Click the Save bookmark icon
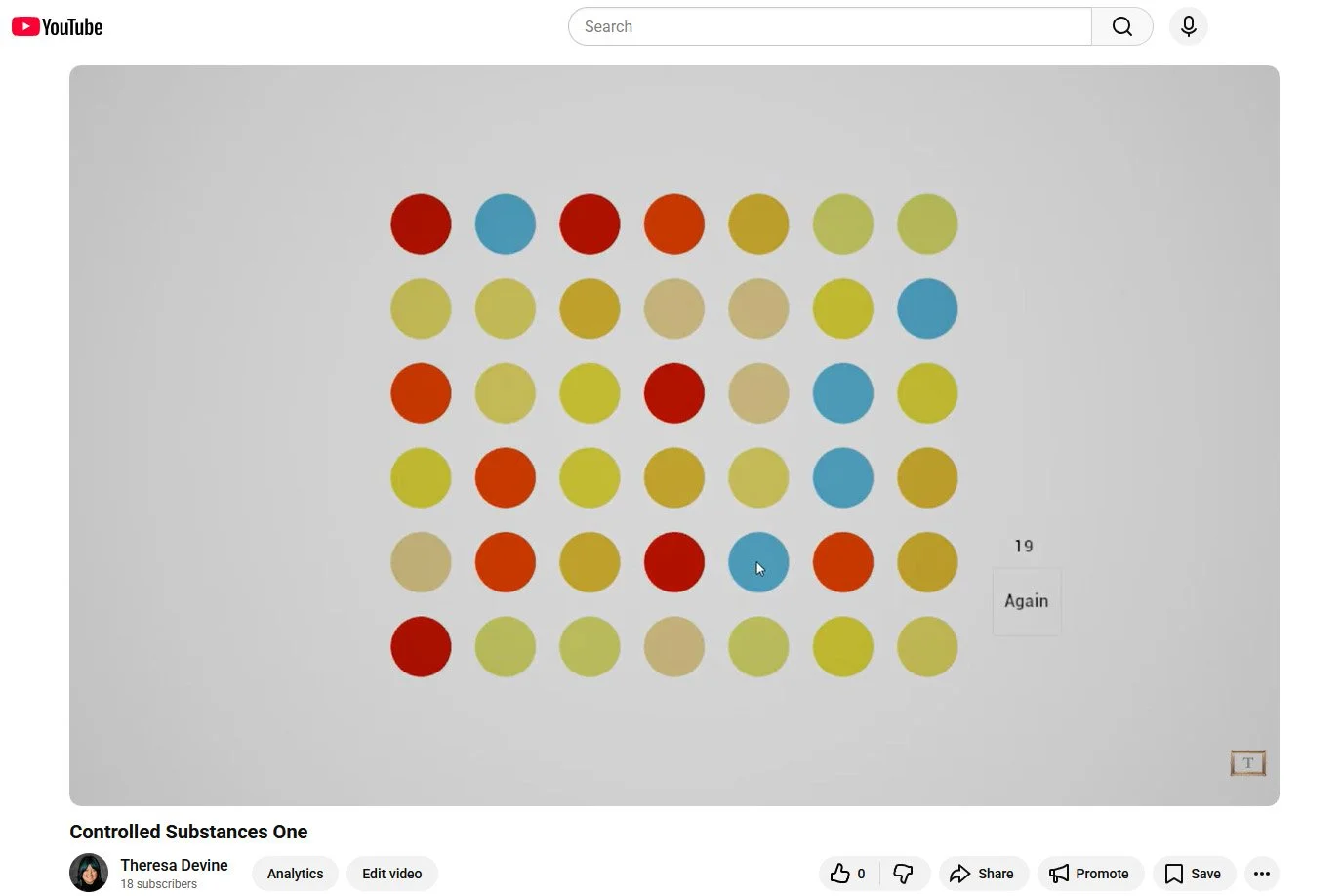 click(x=1174, y=874)
